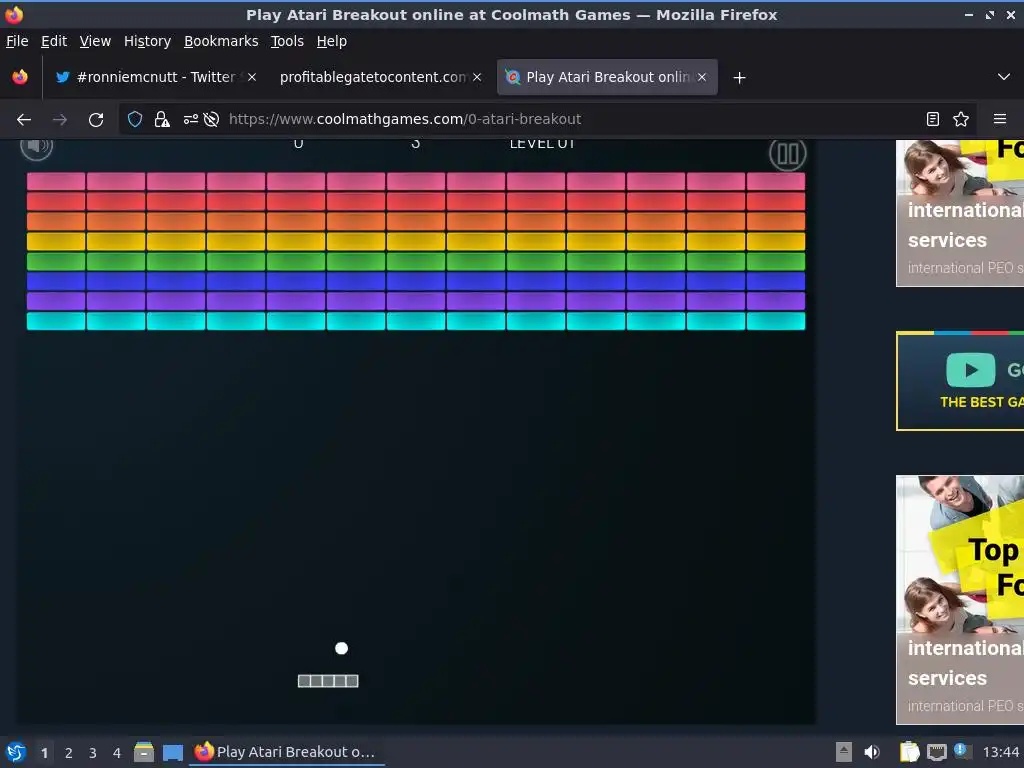Open the top international services ad
Viewport: 1024px width, 768px height.
(960, 213)
